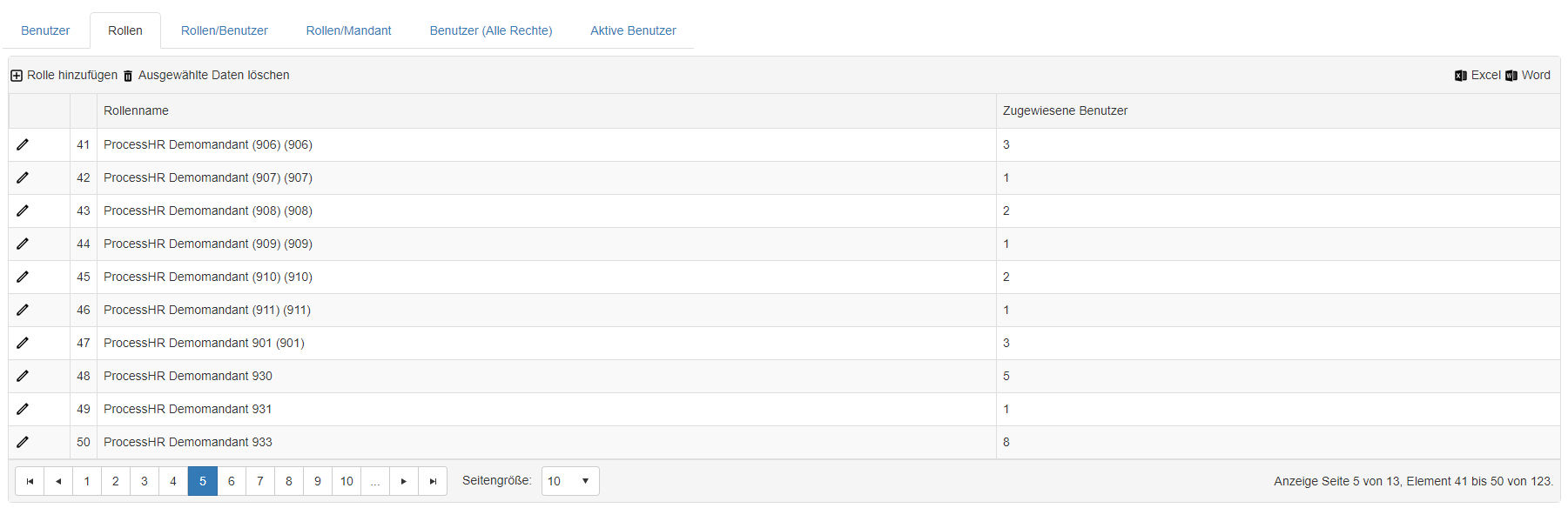Image resolution: width=1568 pixels, height=508 pixels.
Task: Click the pencil icon for role 44
Action: [23, 244]
